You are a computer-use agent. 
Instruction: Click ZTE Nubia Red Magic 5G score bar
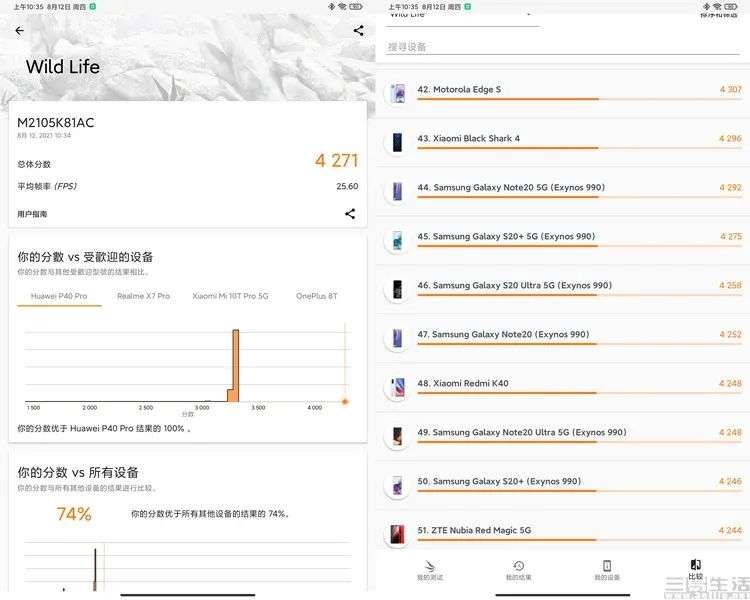click(579, 540)
